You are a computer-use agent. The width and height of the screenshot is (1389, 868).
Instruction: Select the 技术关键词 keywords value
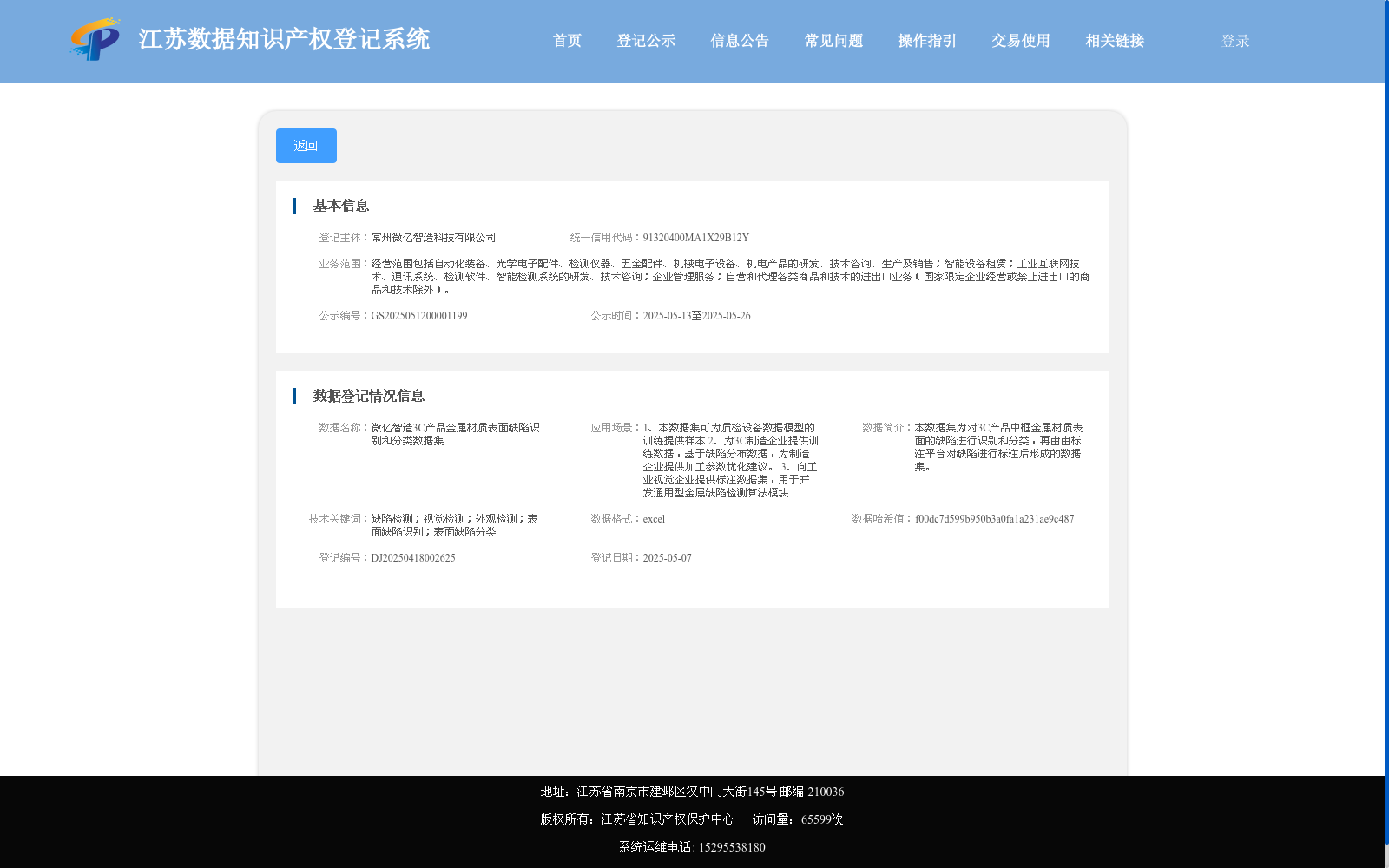pyautogui.click(x=455, y=525)
